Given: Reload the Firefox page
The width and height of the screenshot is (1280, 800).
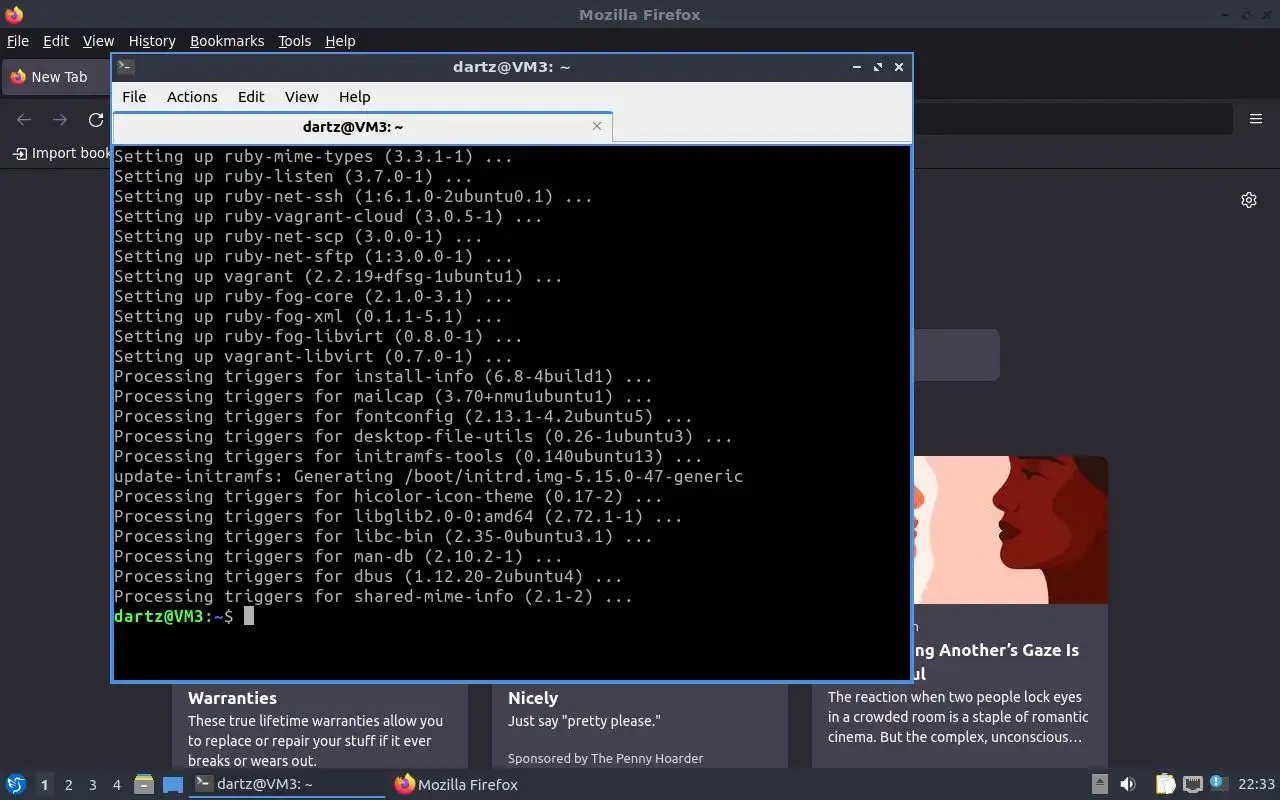Looking at the screenshot, I should 96,120.
